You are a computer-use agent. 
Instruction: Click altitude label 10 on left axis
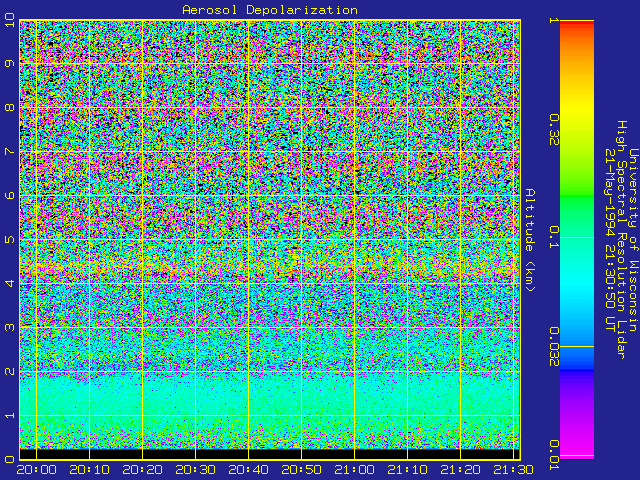tap(9, 20)
